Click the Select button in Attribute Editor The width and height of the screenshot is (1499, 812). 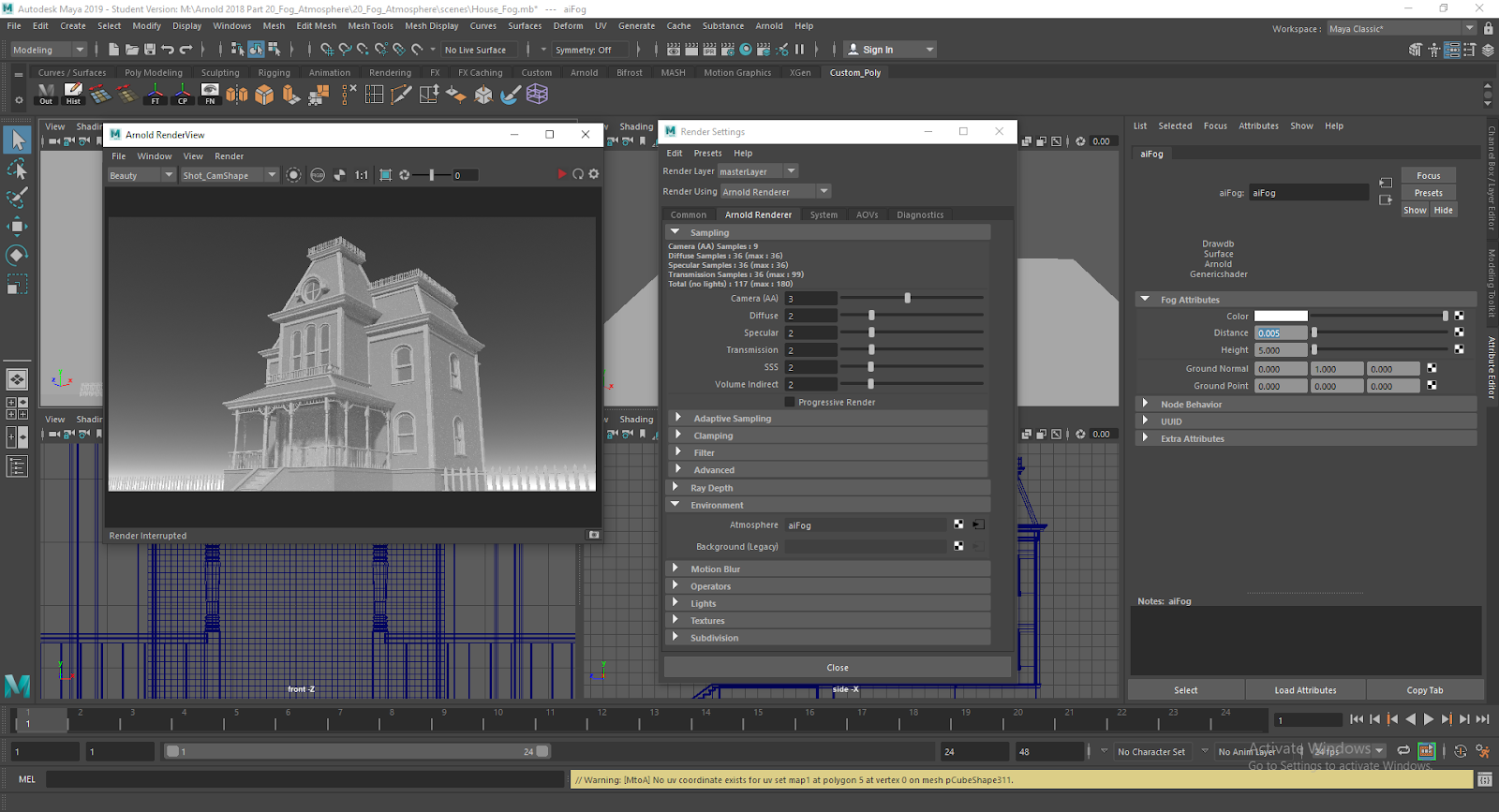tap(1186, 690)
